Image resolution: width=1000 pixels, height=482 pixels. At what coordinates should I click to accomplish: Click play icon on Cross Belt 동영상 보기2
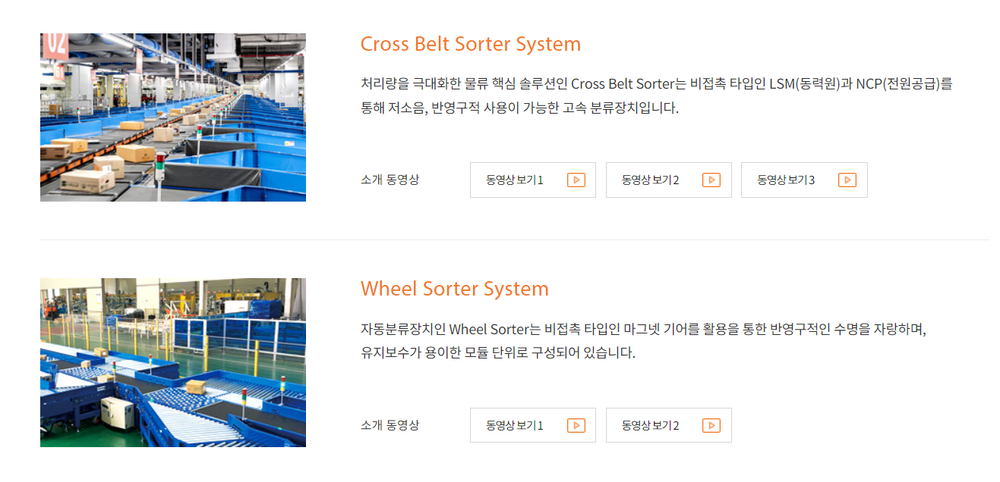(x=711, y=180)
